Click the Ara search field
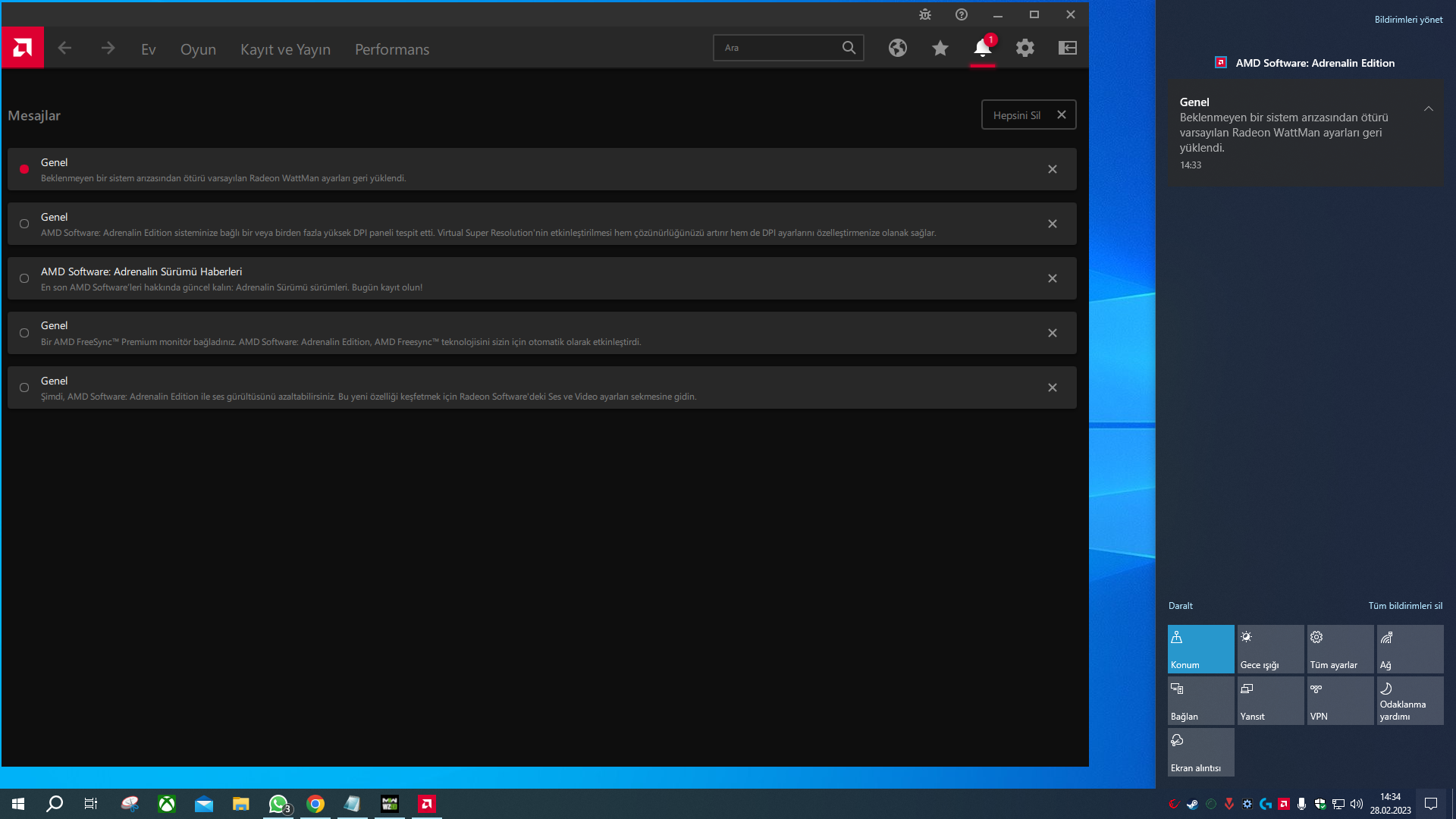 [777, 48]
